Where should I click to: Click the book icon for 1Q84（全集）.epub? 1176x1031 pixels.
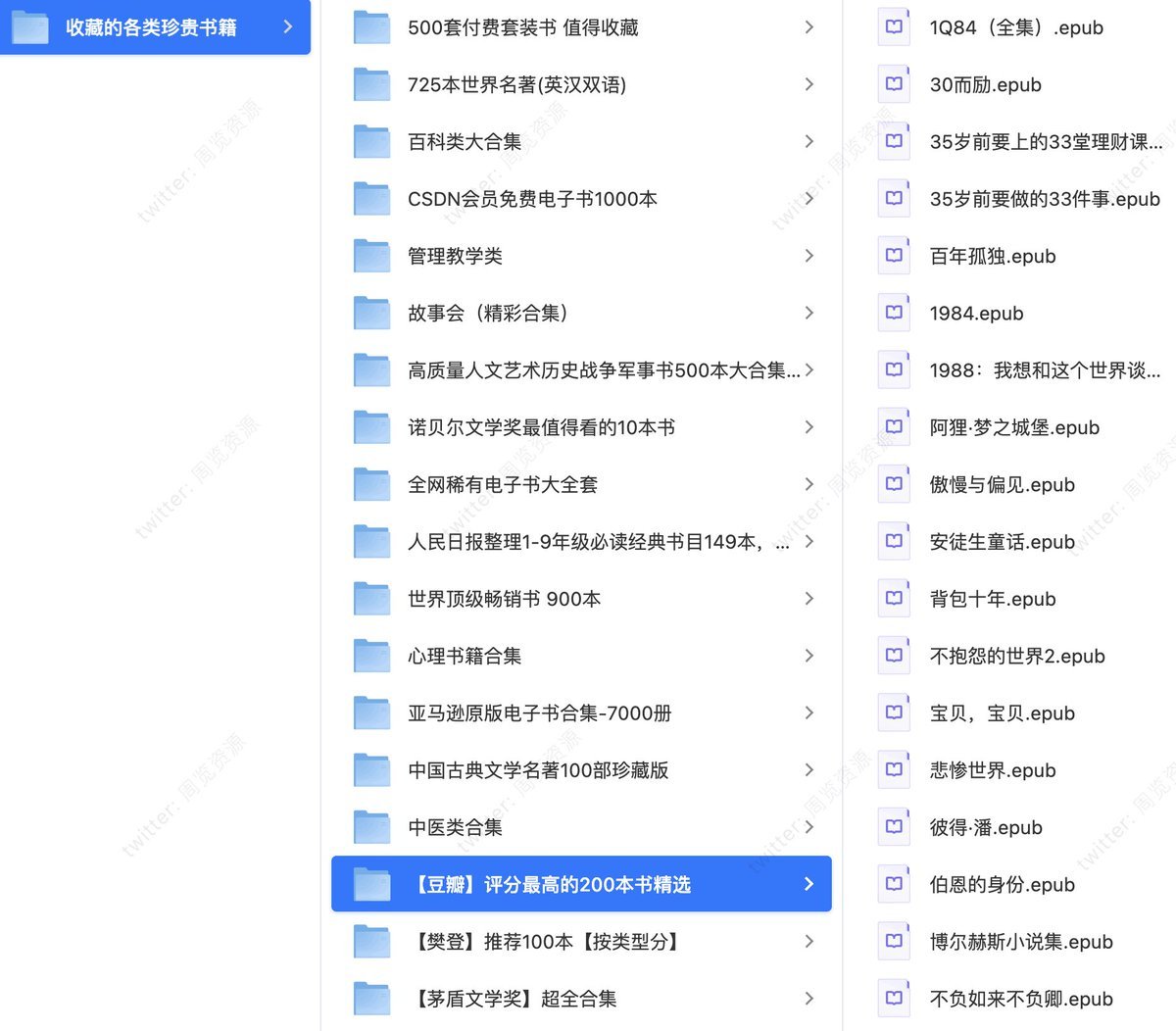pyautogui.click(x=894, y=27)
